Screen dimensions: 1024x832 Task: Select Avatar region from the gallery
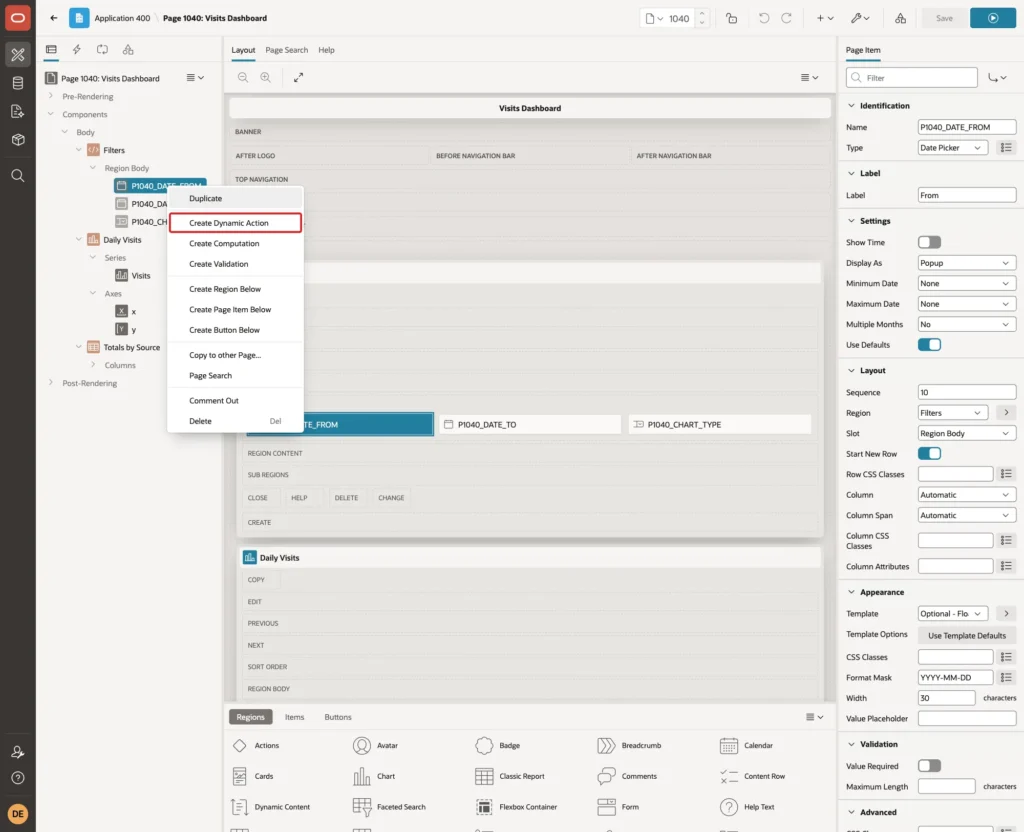[376, 745]
